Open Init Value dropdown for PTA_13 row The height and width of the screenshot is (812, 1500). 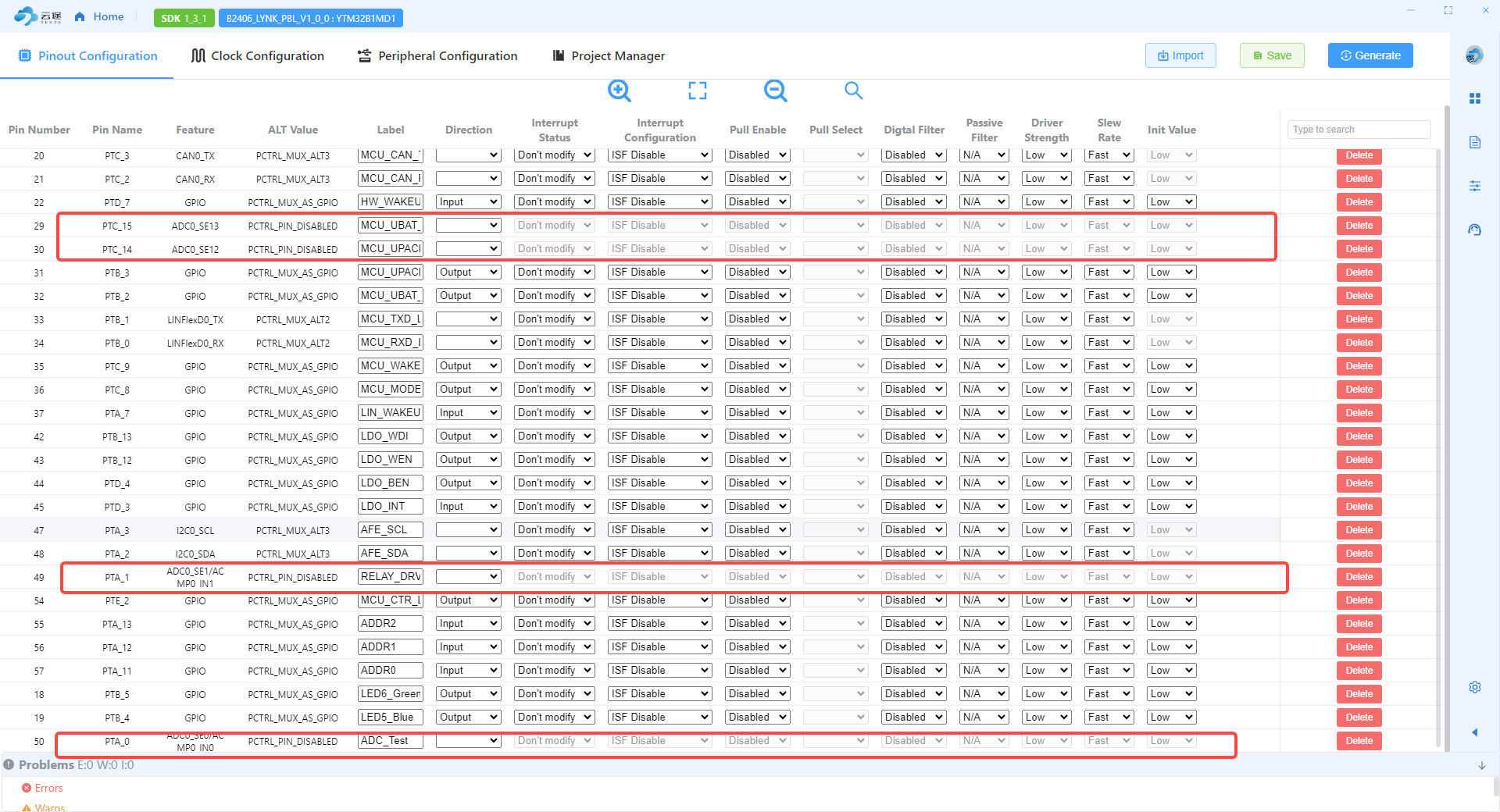[x=1171, y=624]
